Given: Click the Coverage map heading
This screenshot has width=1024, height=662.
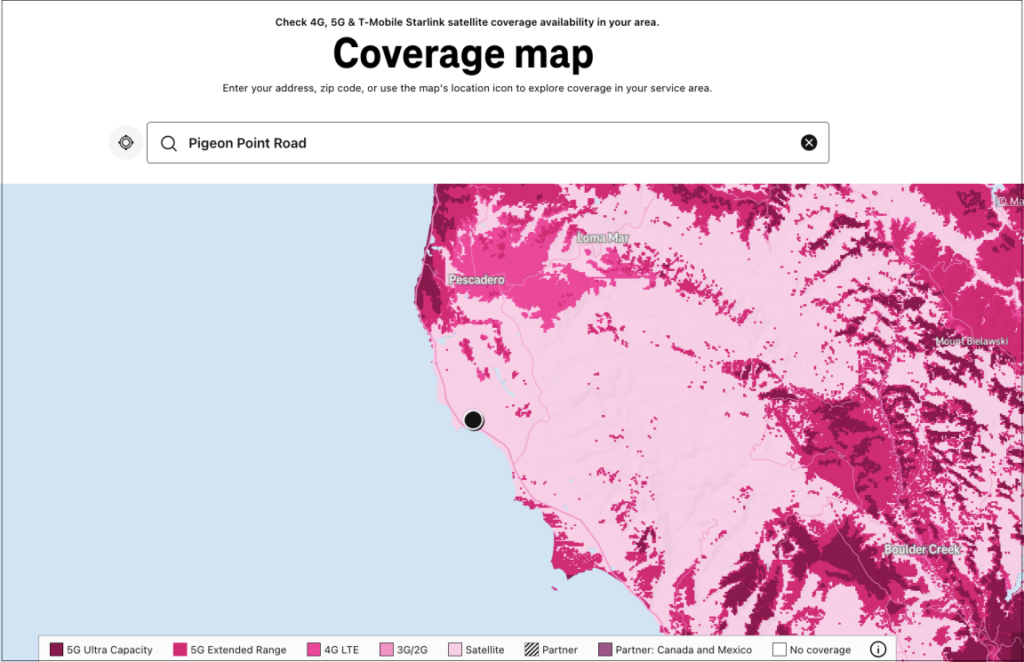Looking at the screenshot, I should pos(463,54).
